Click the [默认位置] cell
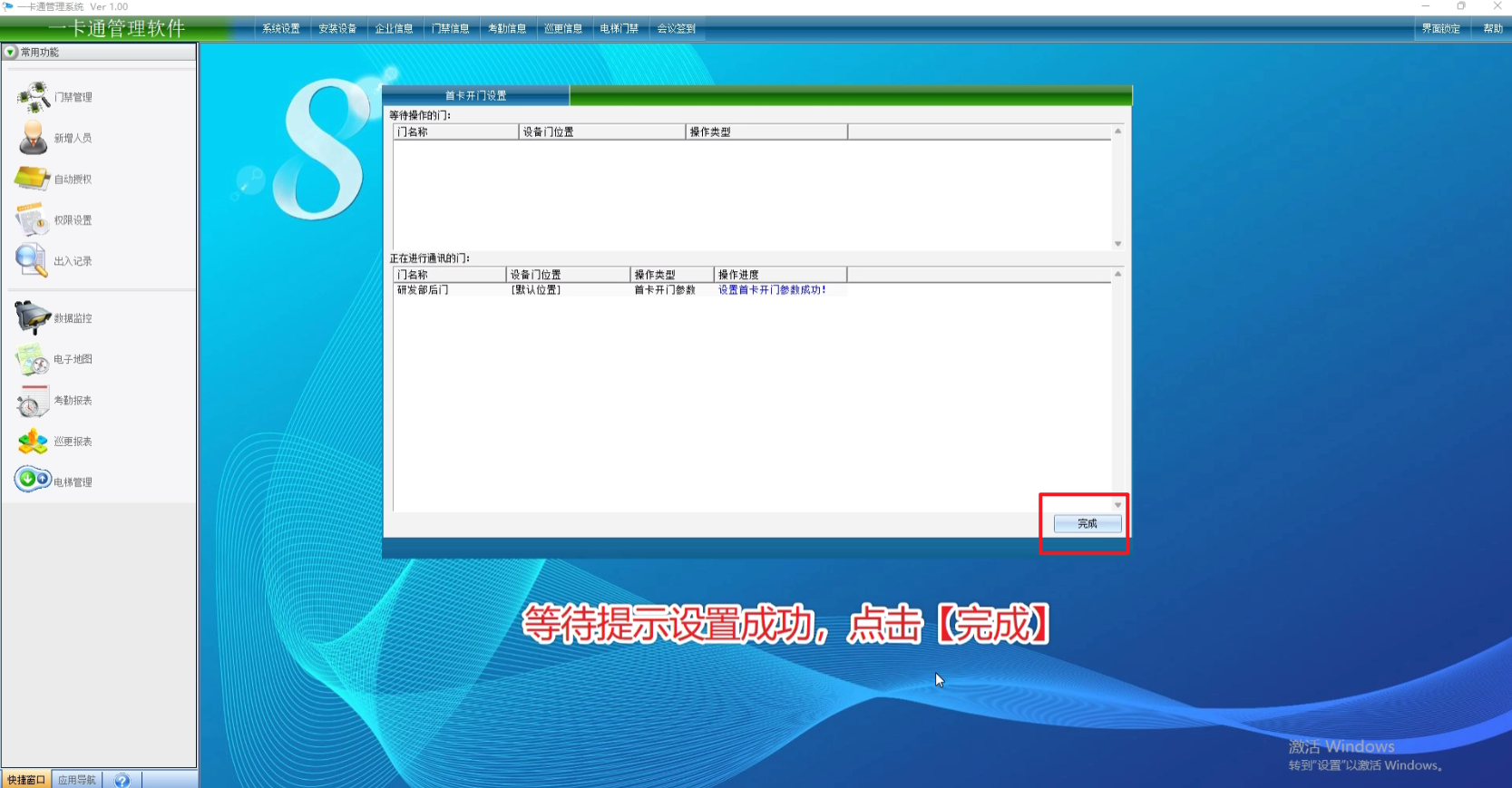The width and height of the screenshot is (1512, 788). (x=536, y=290)
